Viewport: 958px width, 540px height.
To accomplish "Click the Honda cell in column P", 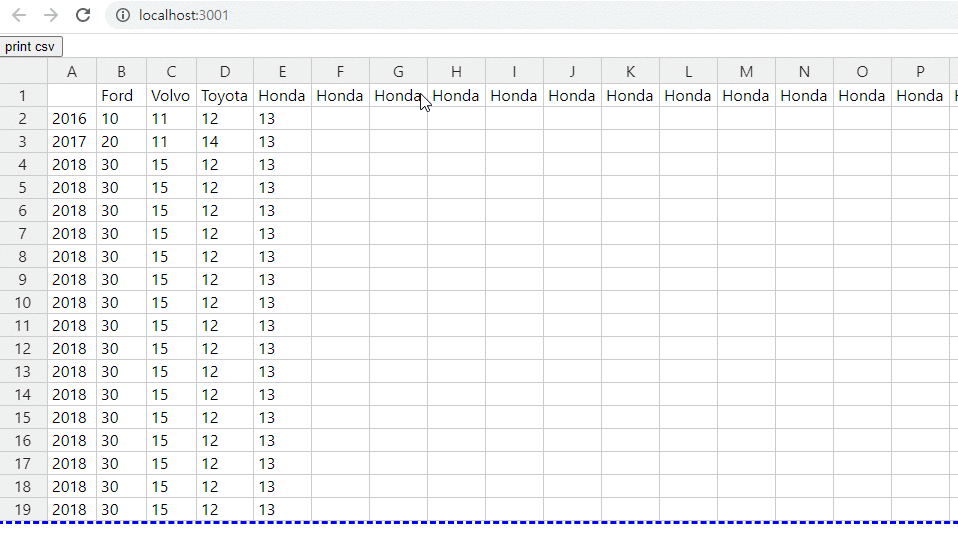I will [x=921, y=96].
